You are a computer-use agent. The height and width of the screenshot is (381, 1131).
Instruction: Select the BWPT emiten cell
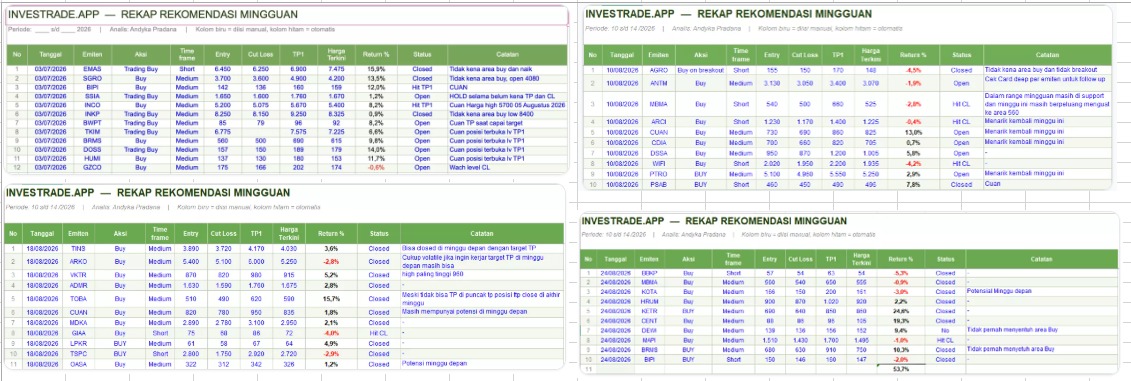[x=92, y=123]
